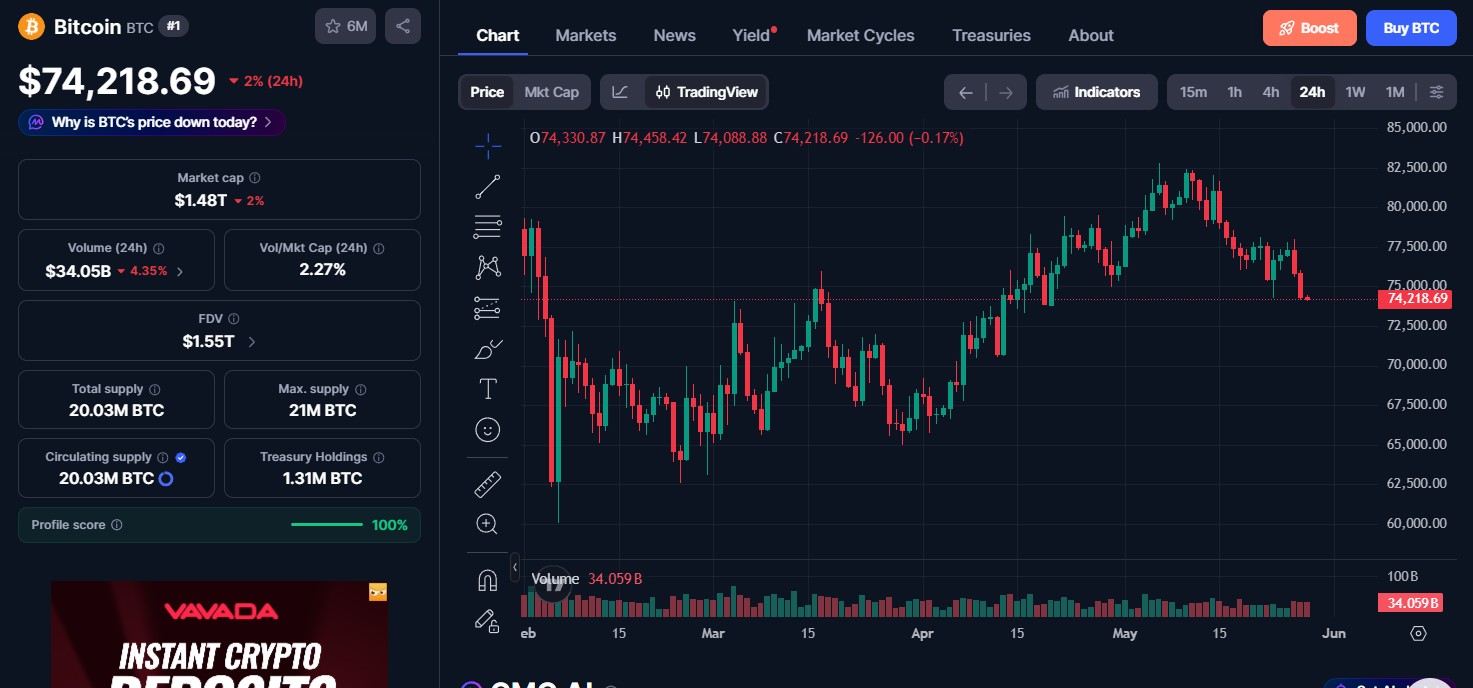The width and height of the screenshot is (1473, 688).
Task: Select the ruler measure tool
Action: pyautogui.click(x=488, y=485)
